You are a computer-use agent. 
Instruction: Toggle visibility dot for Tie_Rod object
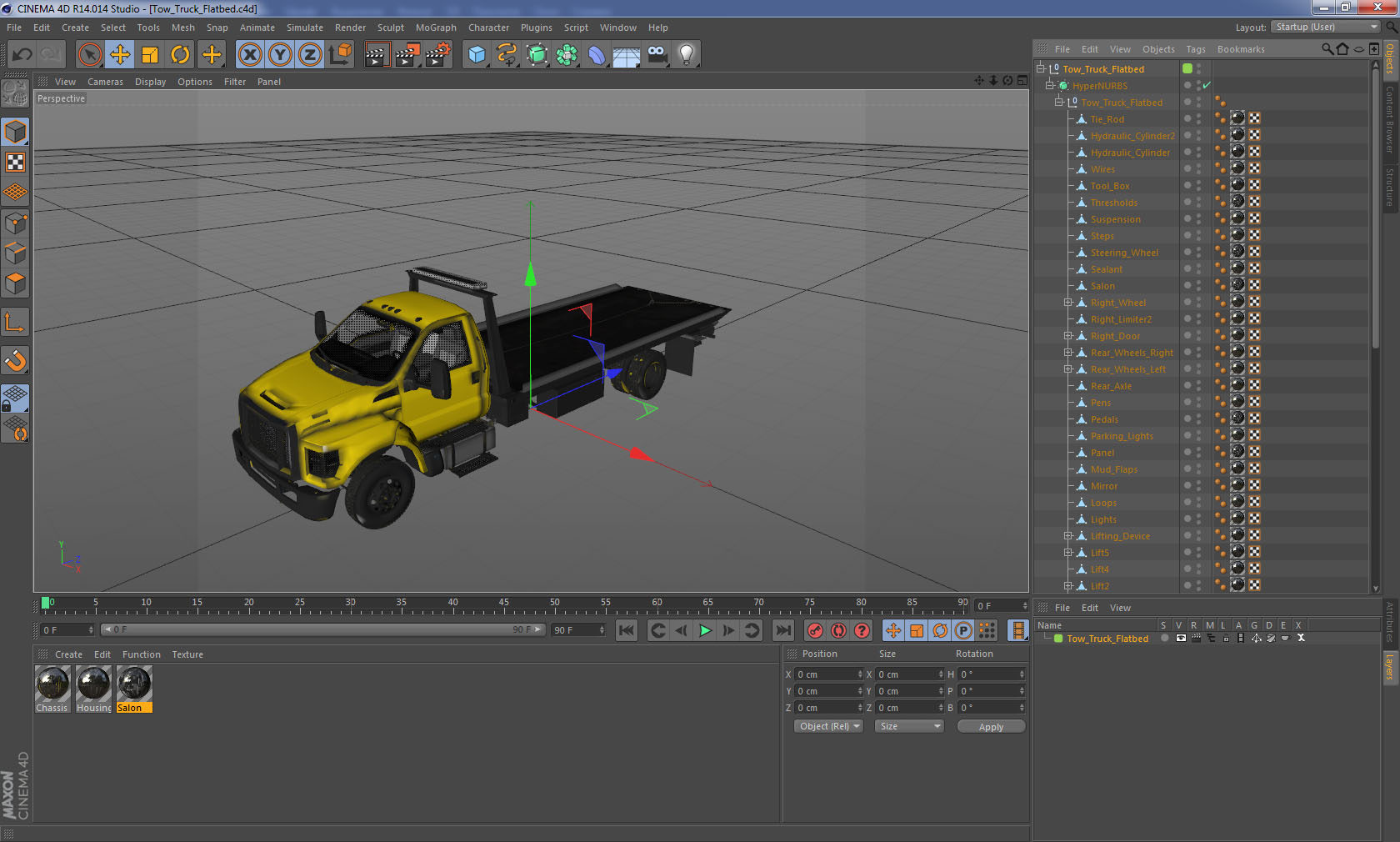click(1199, 117)
